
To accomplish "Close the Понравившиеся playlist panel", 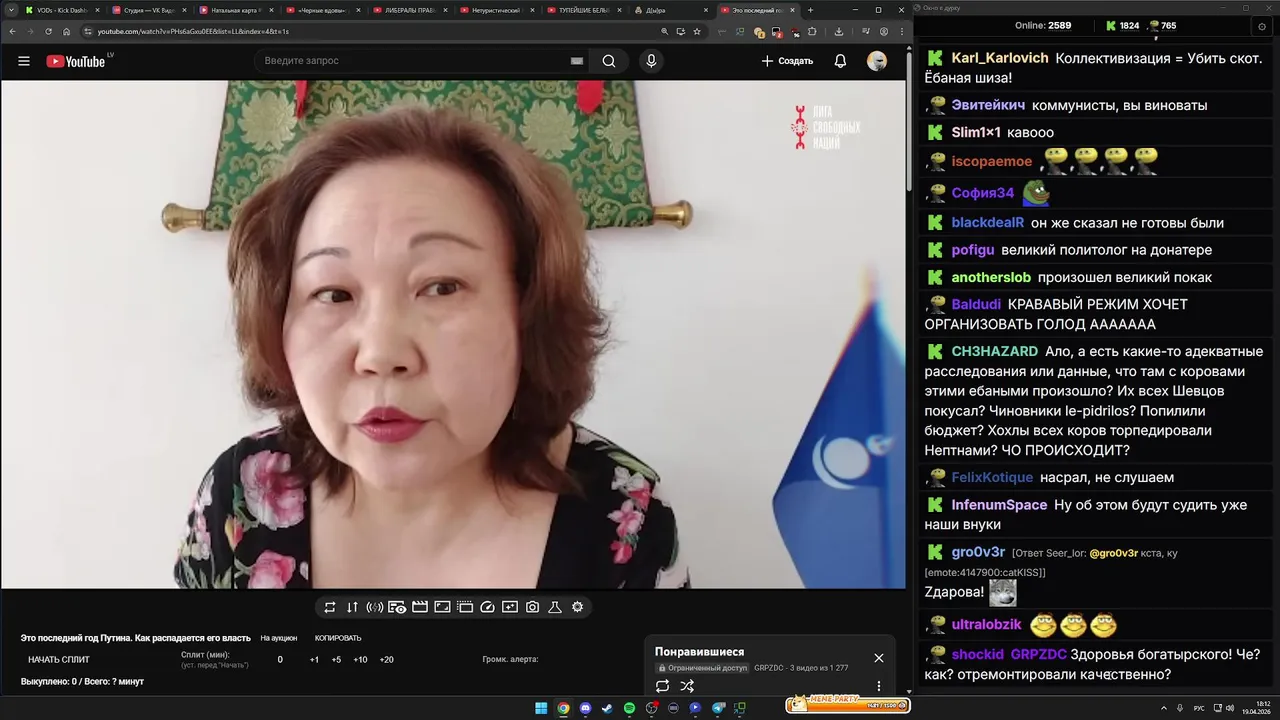I will (879, 658).
